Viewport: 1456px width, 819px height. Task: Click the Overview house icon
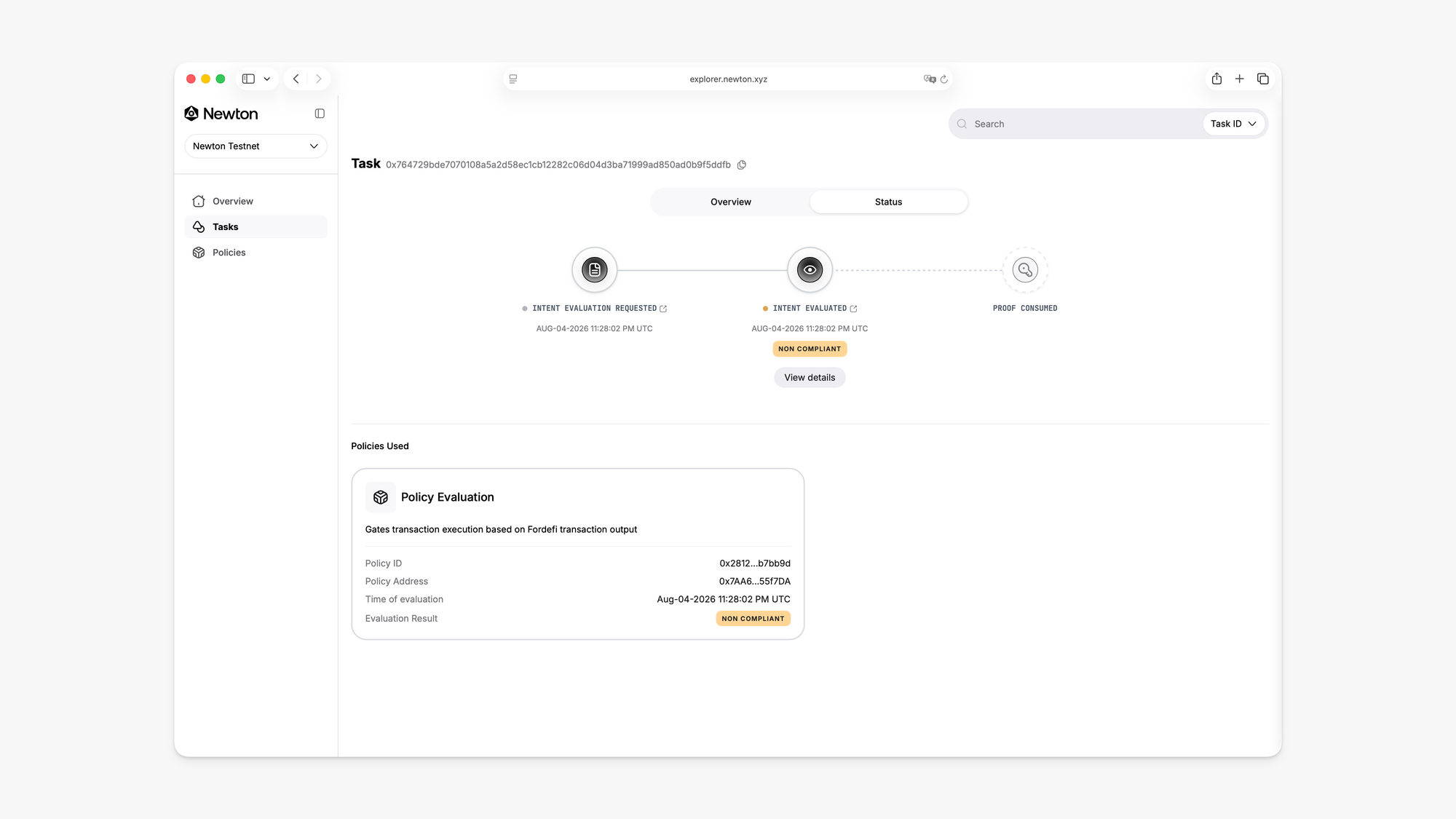199,202
